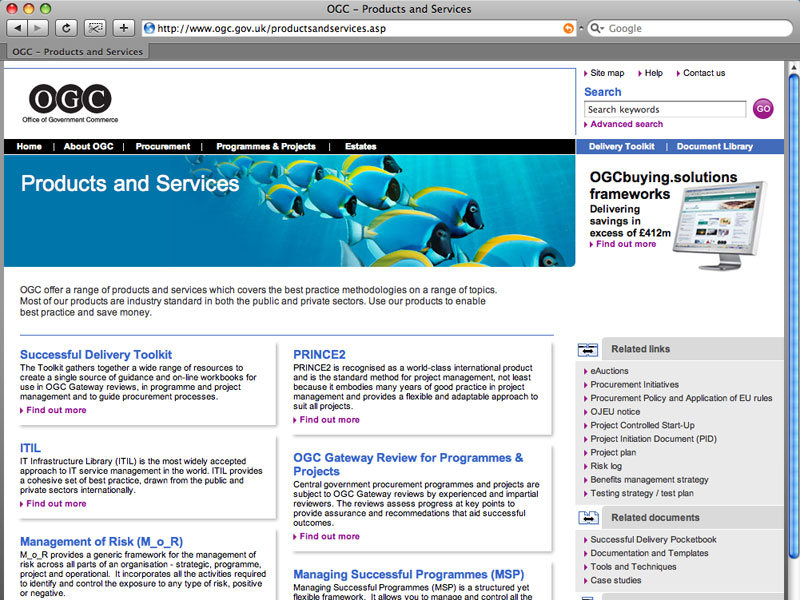Open Programmes & Projects in the navigation bar
The width and height of the screenshot is (800, 600).
coord(266,146)
